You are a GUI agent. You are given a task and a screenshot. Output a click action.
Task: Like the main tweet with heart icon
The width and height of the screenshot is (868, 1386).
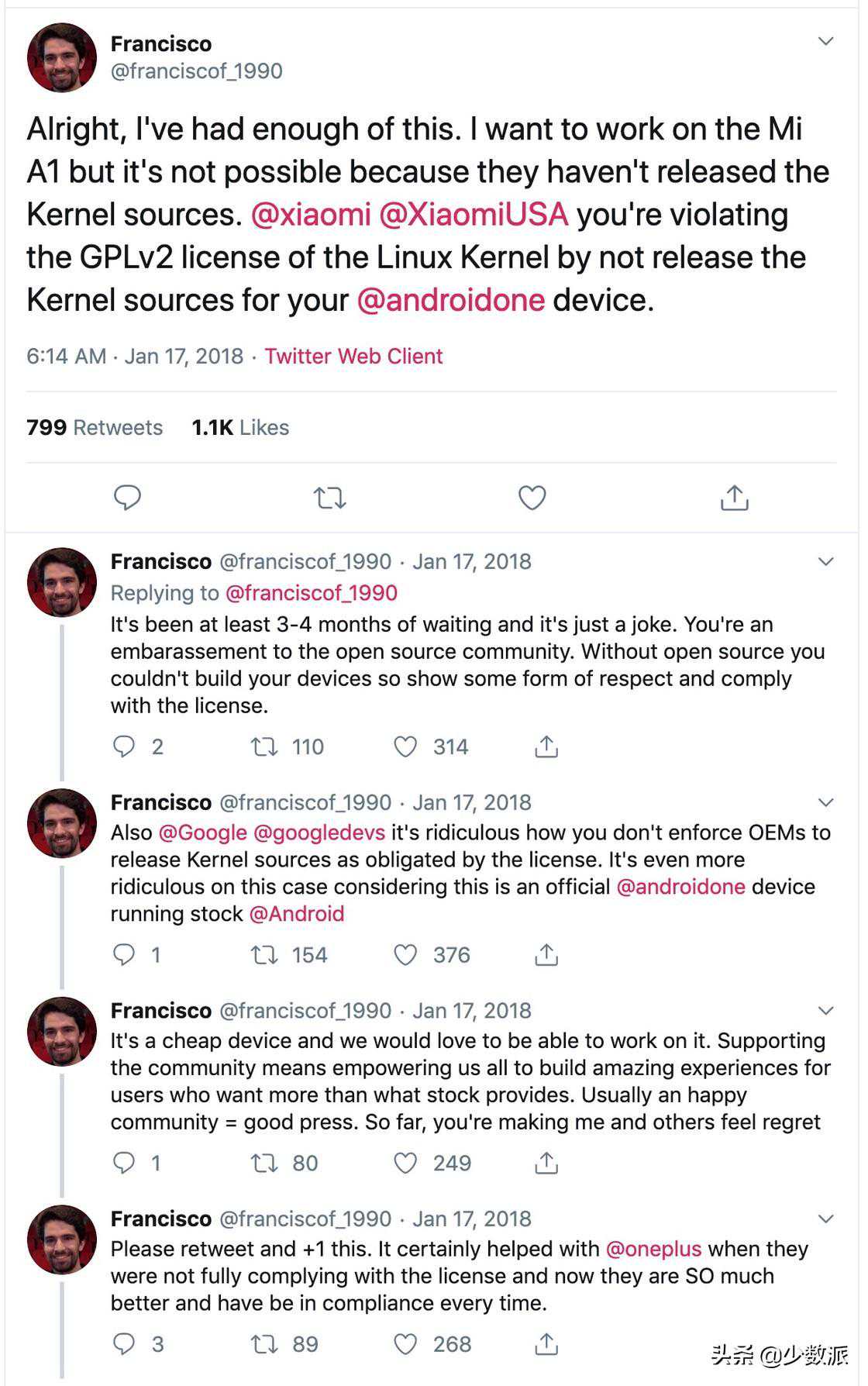point(532,498)
